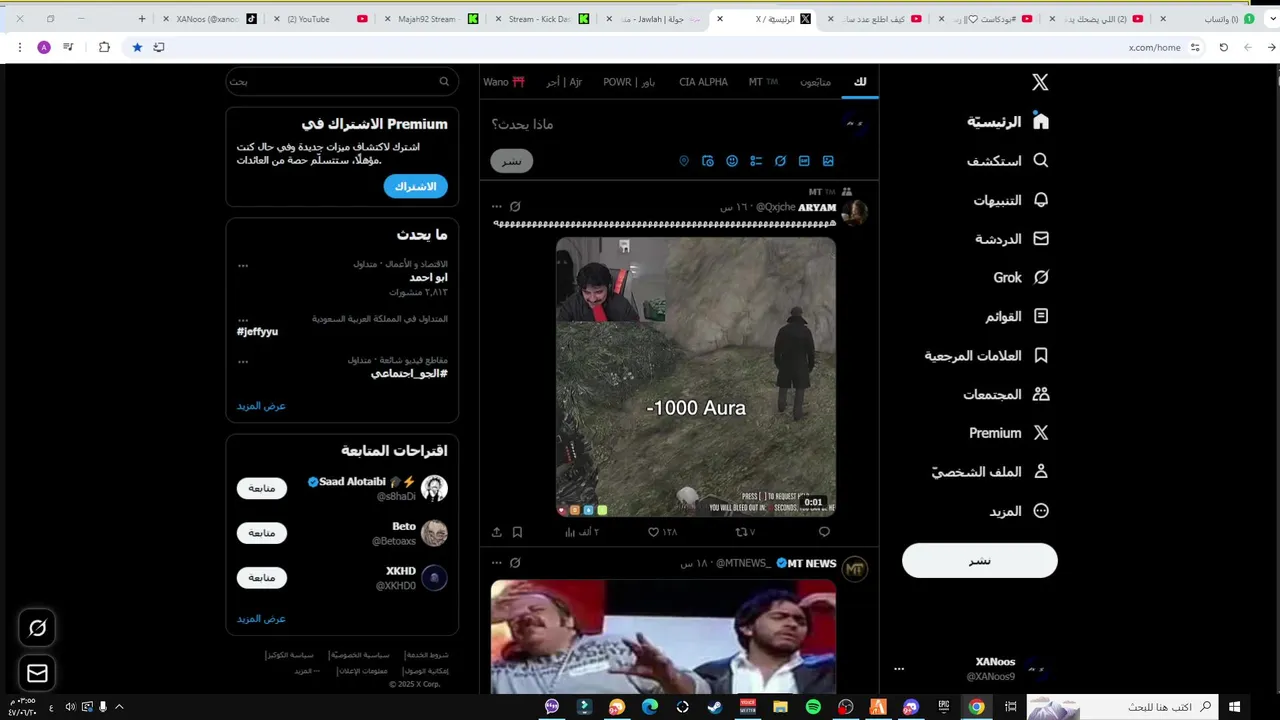Open three-dot menu on ARYAM's post
Screen dimensions: 1280x720
point(496,207)
